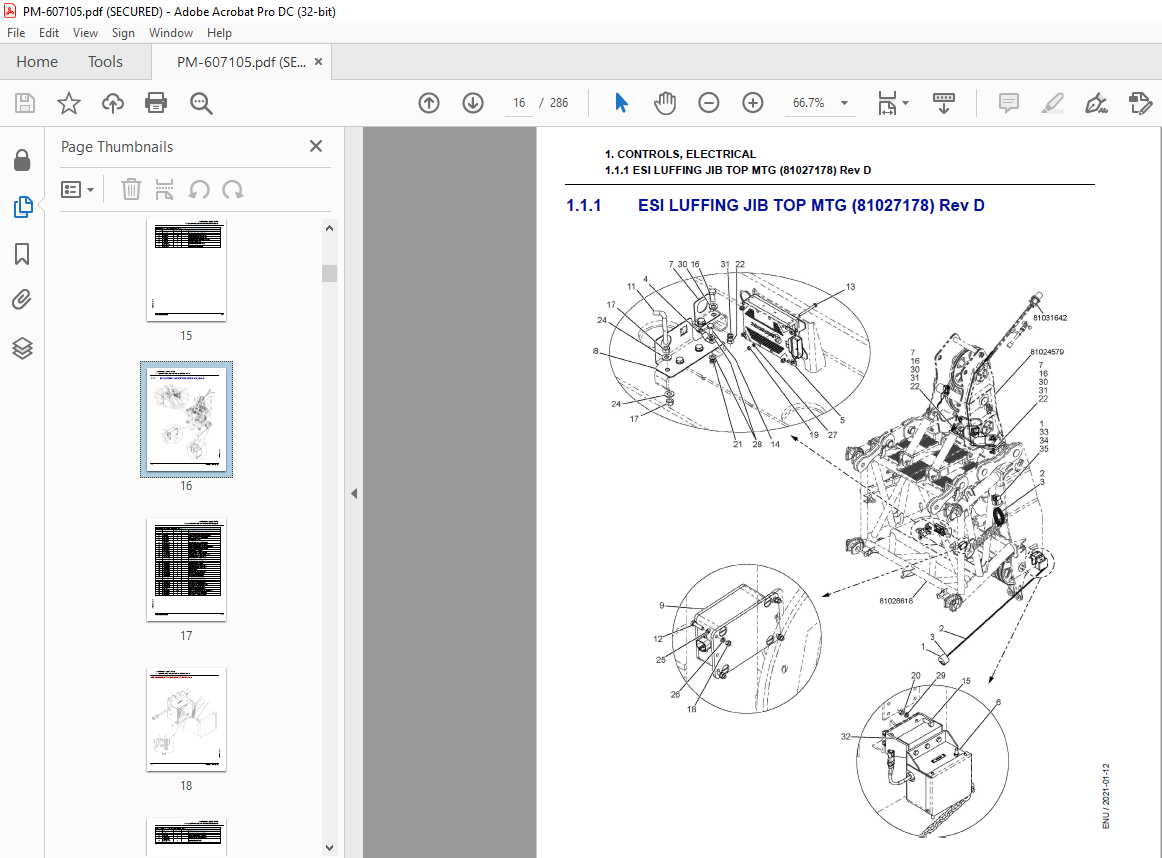This screenshot has height=858, width=1162.
Task: Open the security lock panel
Action: 22,160
